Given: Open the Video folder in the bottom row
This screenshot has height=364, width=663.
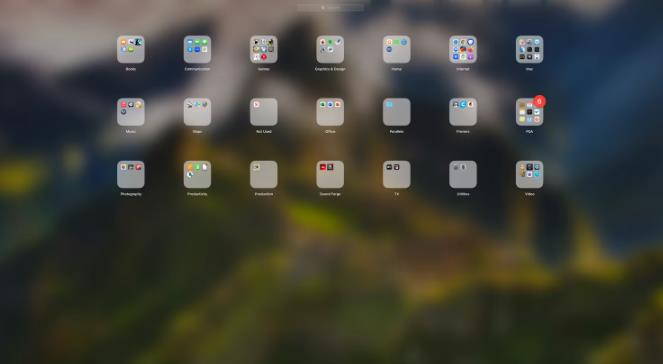Looking at the screenshot, I should coord(529,175).
